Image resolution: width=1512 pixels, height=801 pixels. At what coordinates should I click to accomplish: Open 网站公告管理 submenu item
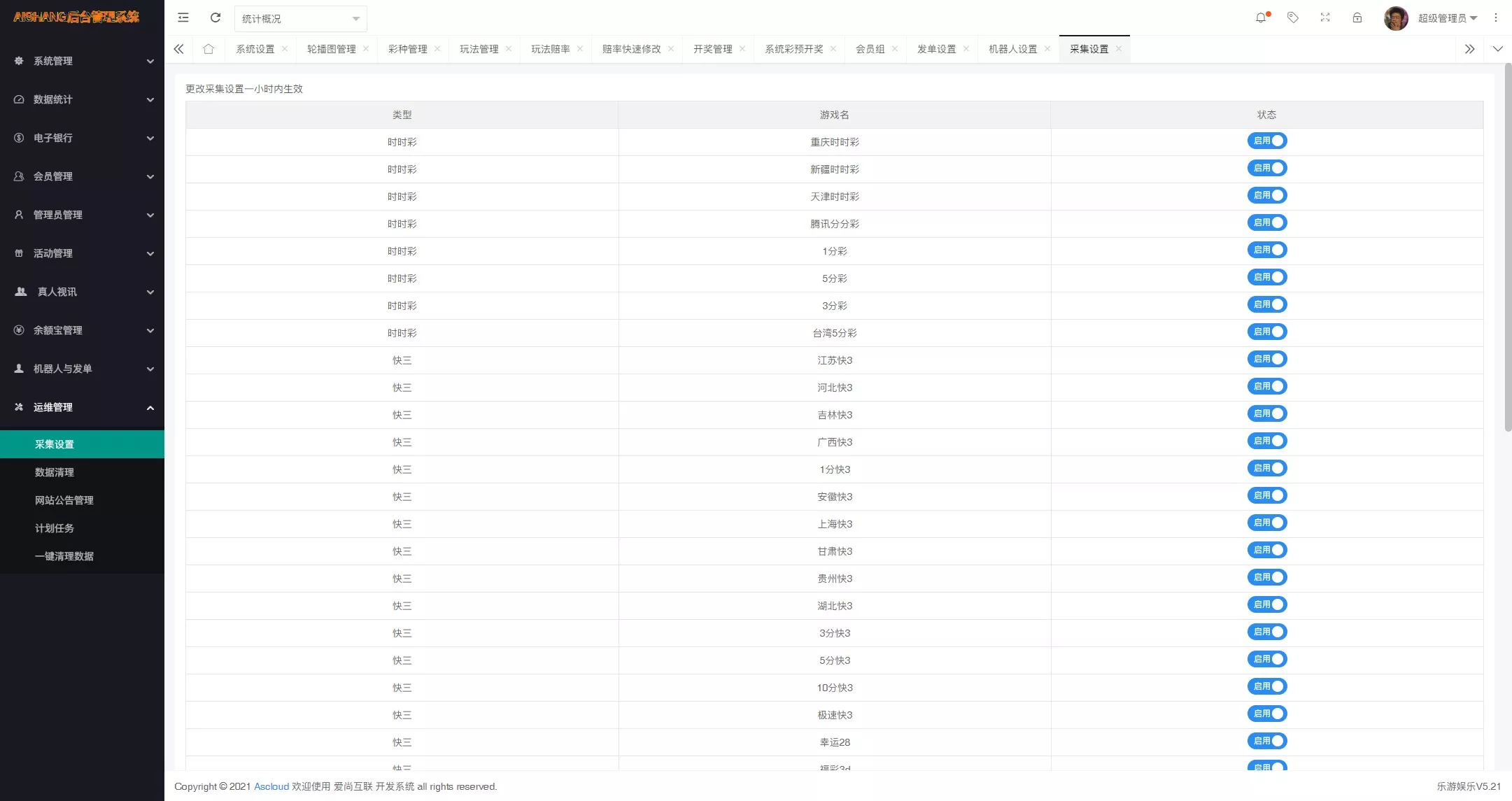(82, 500)
